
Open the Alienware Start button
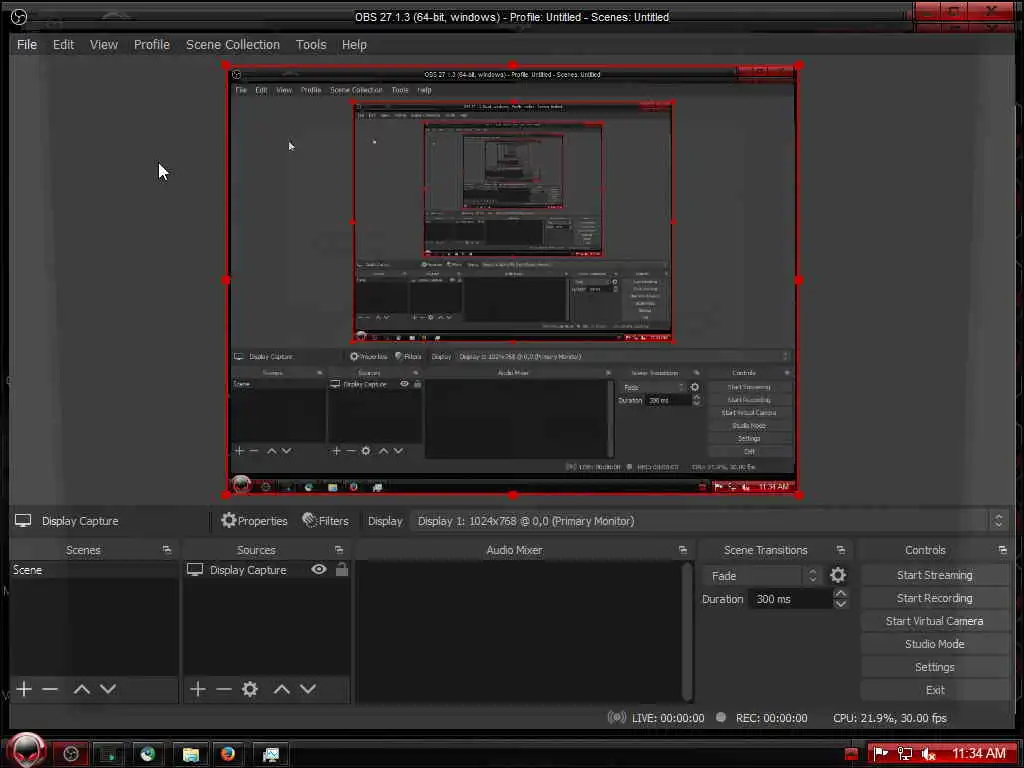(x=26, y=750)
